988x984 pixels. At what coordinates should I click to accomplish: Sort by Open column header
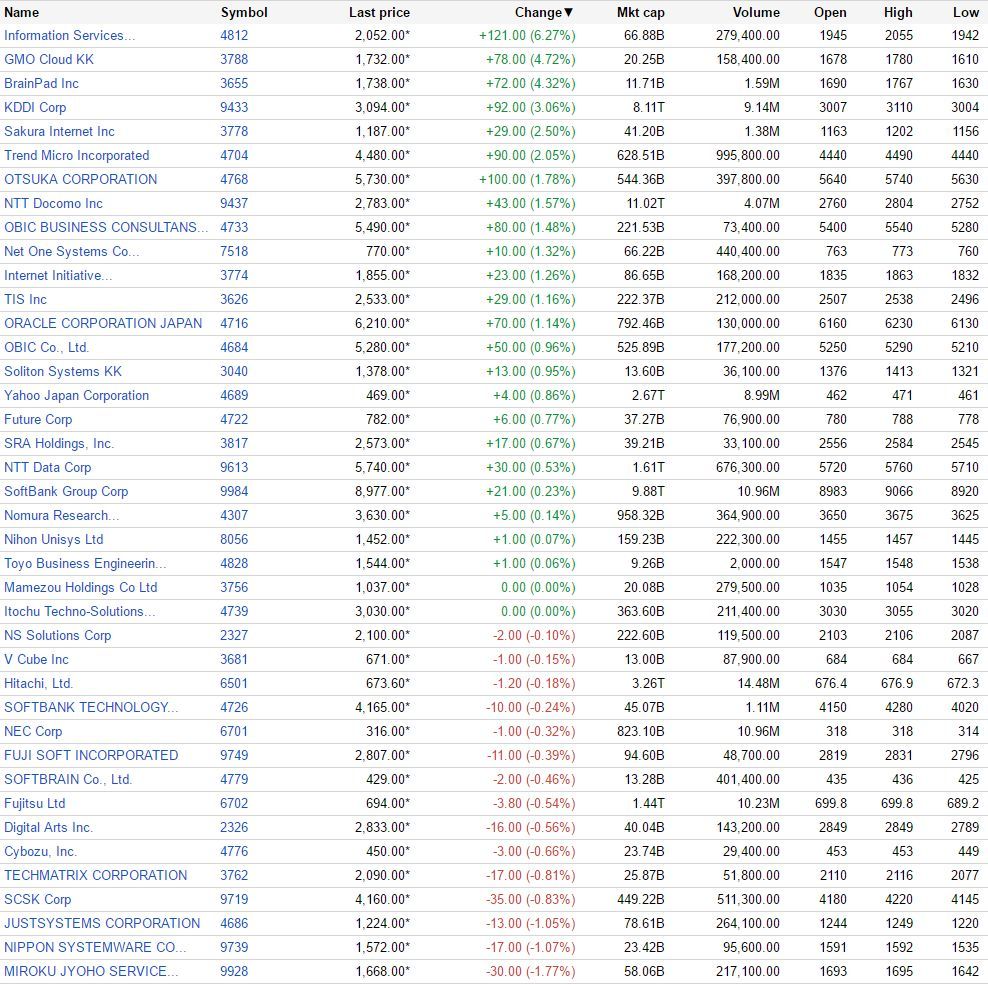point(830,13)
